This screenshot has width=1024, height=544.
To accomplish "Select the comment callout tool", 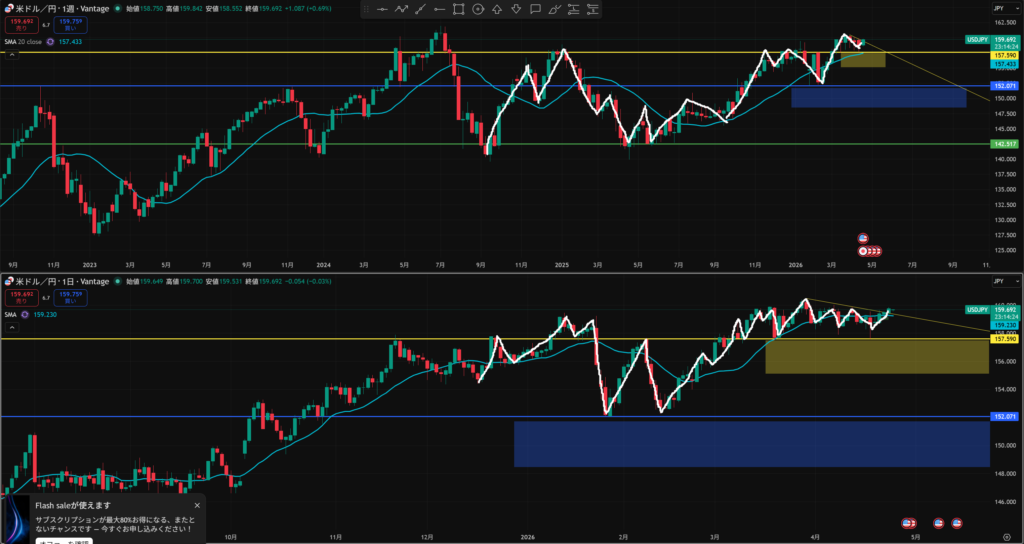I will tap(534, 9).
